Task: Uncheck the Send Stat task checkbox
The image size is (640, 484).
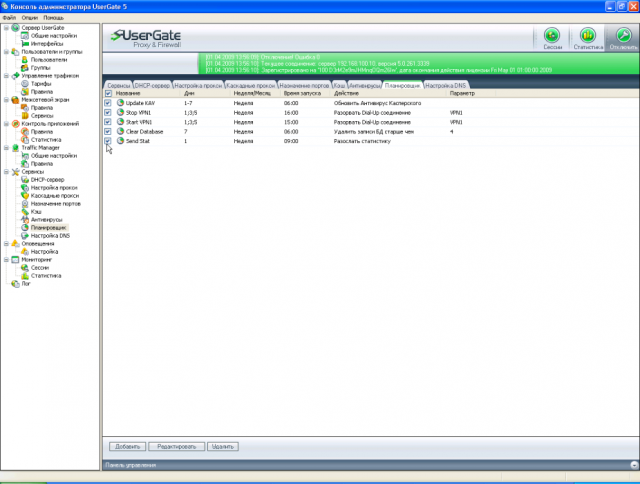Action: point(108,141)
